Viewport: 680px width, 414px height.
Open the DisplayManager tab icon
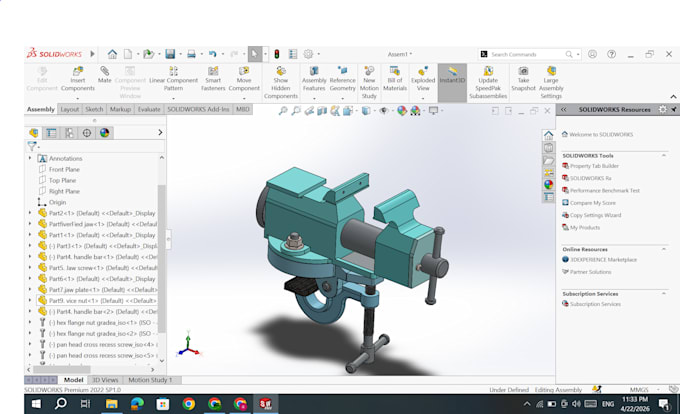tap(105, 133)
